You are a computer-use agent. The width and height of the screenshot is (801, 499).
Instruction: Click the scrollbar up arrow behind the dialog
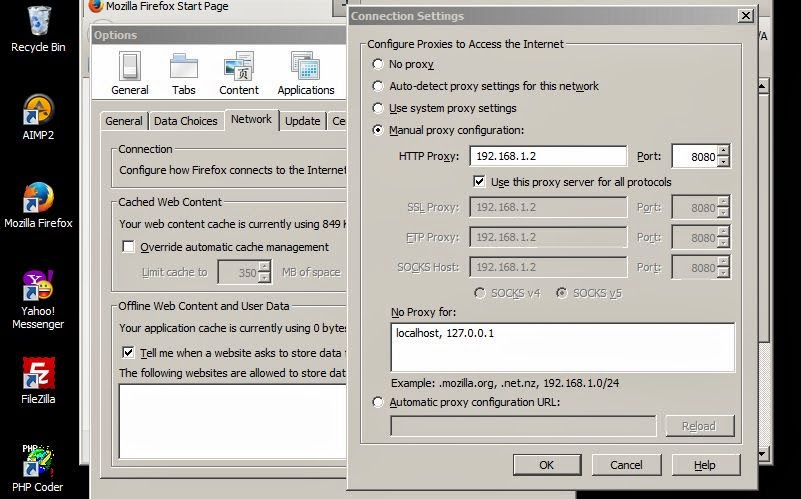[x=762, y=86]
